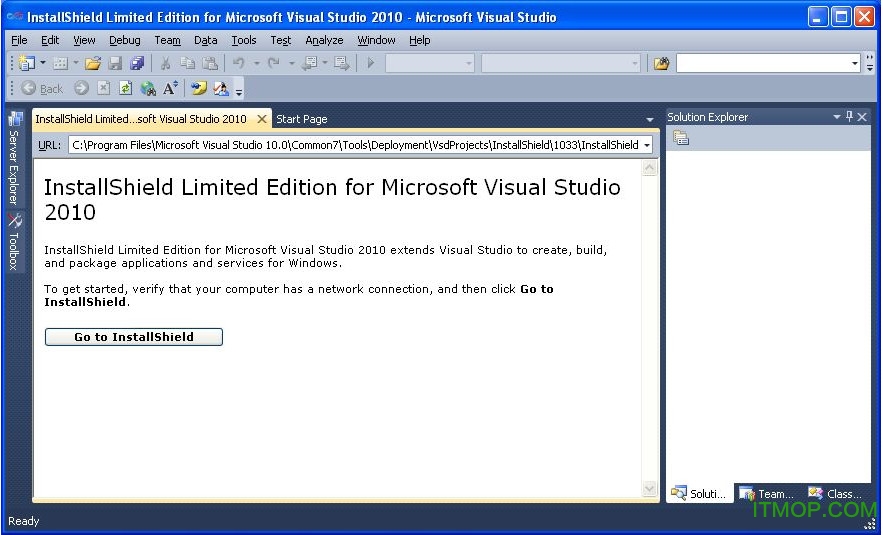
Task: Click the Go to InstallShield button
Action: pyautogui.click(x=134, y=337)
